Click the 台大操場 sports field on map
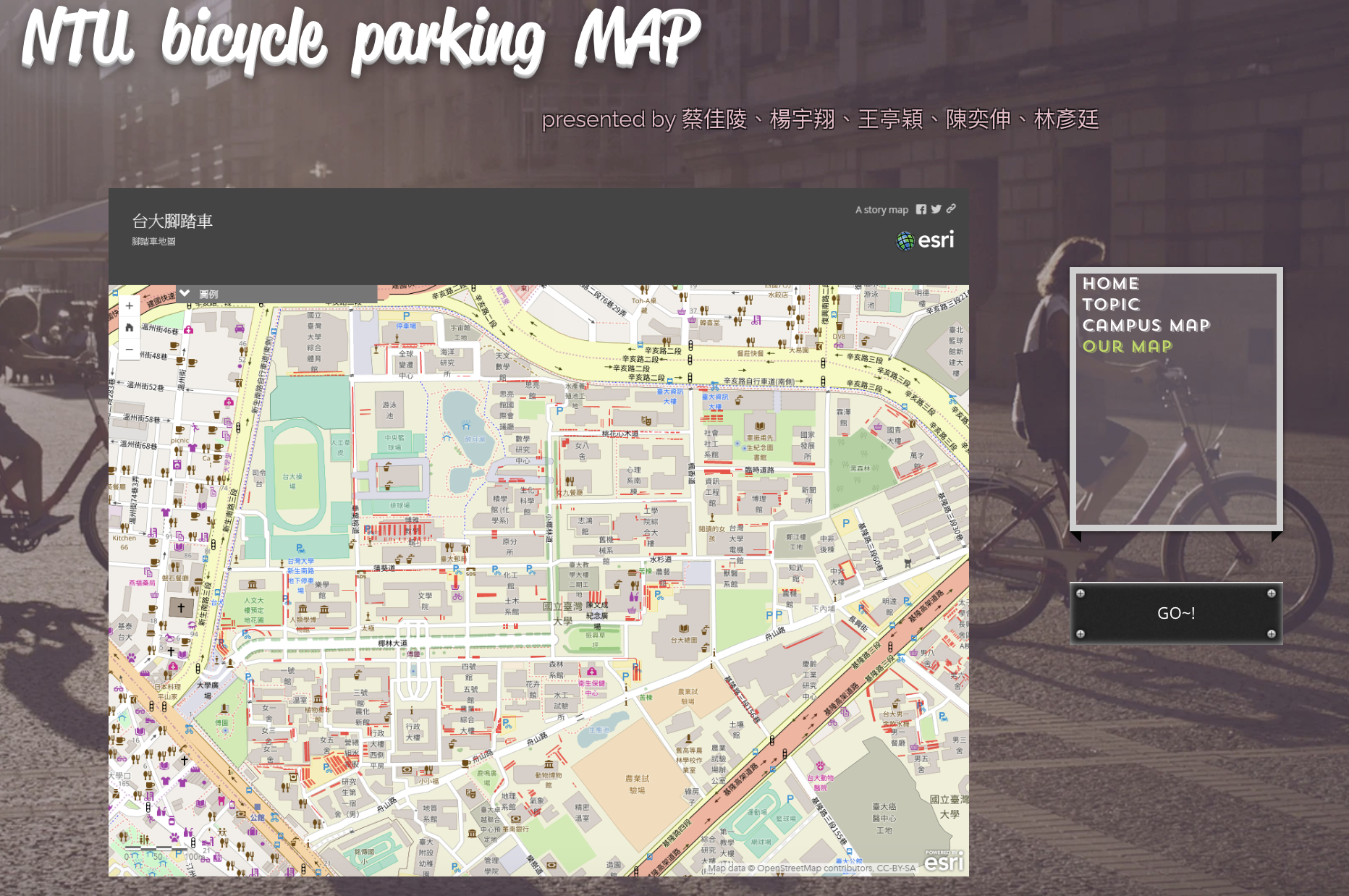Screen dimensions: 1349x896 click(x=292, y=479)
